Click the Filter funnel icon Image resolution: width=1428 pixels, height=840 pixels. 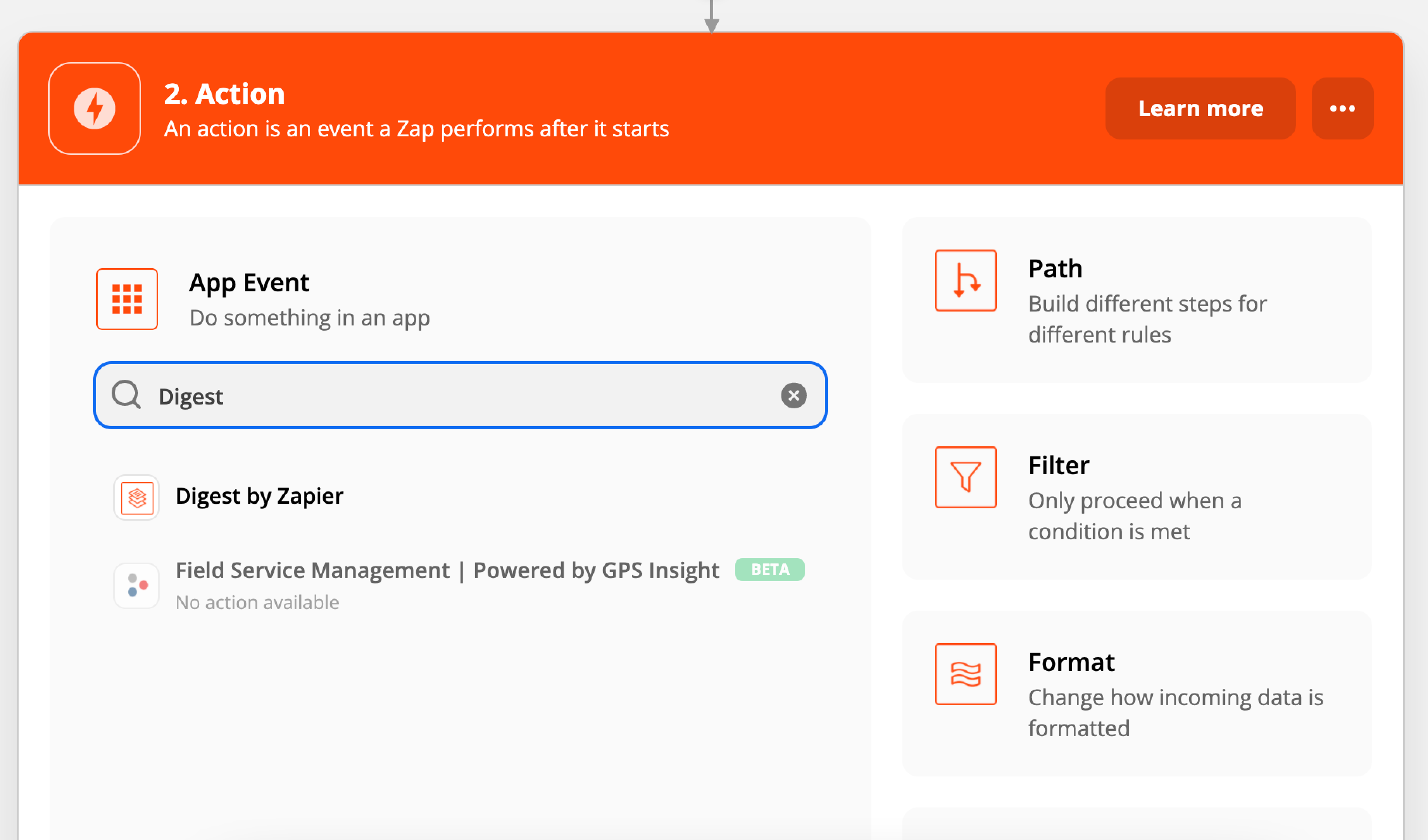tap(966, 477)
